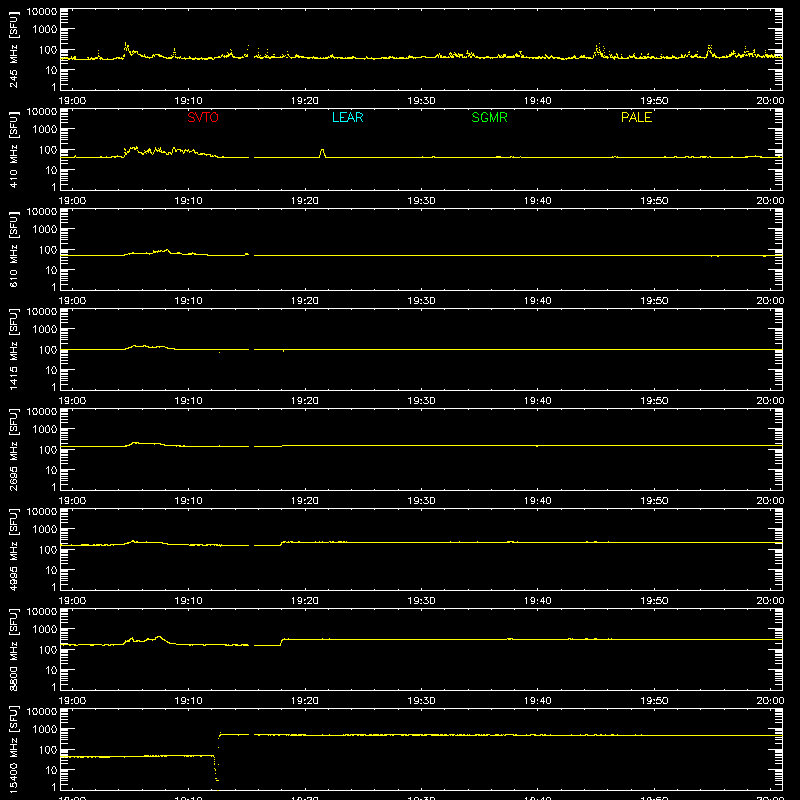Select the 15400 MHz [SFU] axis title
This screenshot has width=800, height=800.
click(13, 749)
